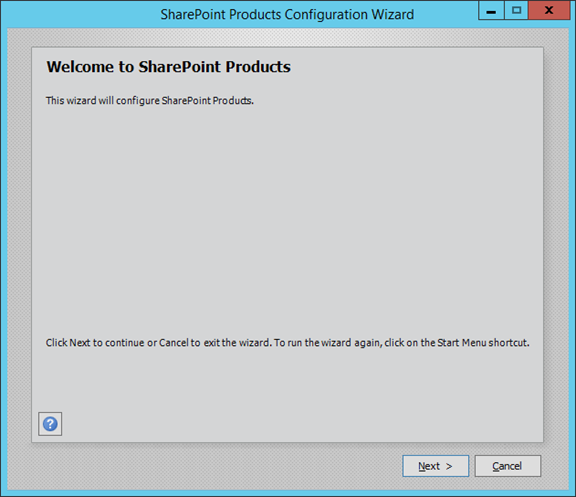This screenshot has width=576, height=497.
Task: Click the Welcome to SharePoint Products heading
Action: pyautogui.click(x=168, y=67)
